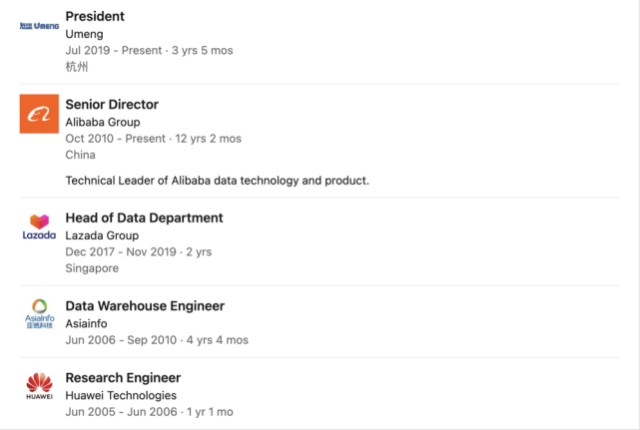
Task: Open the Senior Director position
Action: [x=112, y=104]
